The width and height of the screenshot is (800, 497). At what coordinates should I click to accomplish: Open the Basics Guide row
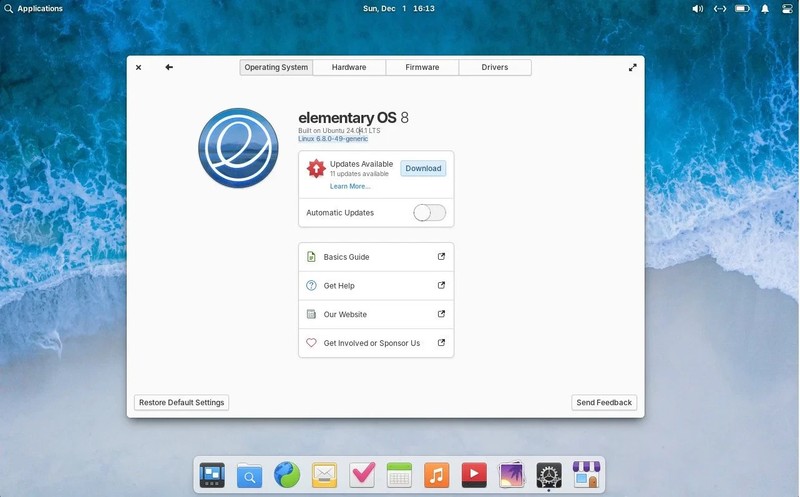376,257
